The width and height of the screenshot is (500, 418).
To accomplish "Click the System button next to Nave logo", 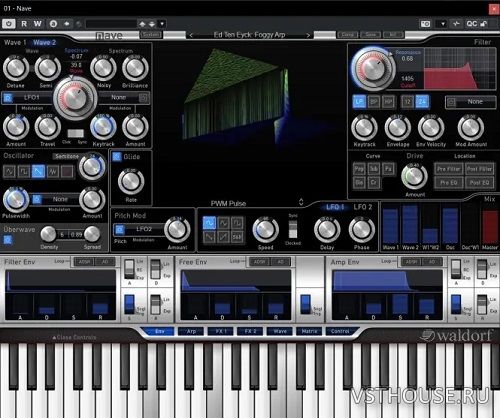I will pyautogui.click(x=151, y=34).
